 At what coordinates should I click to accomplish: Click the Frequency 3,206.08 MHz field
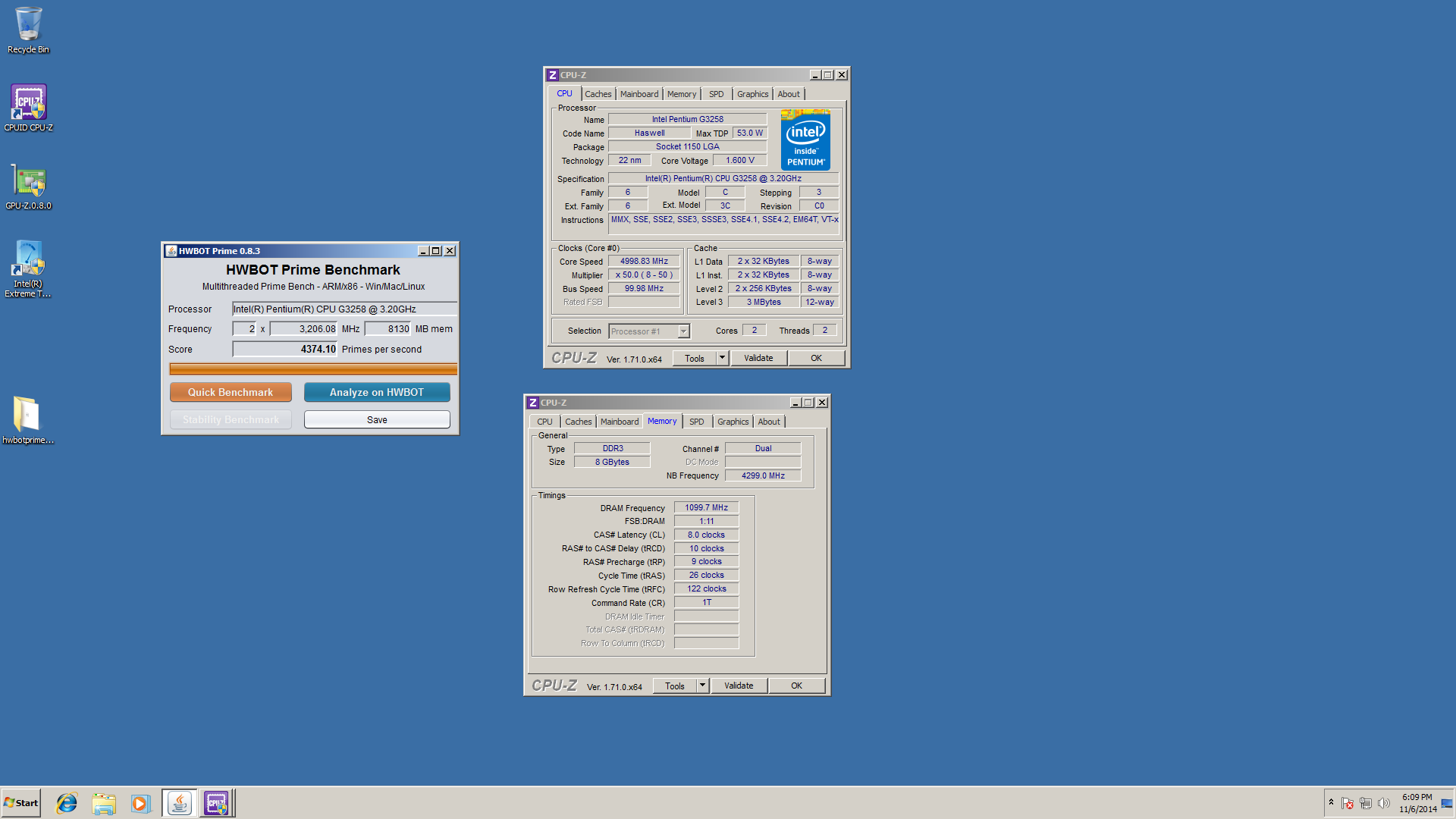click(304, 328)
